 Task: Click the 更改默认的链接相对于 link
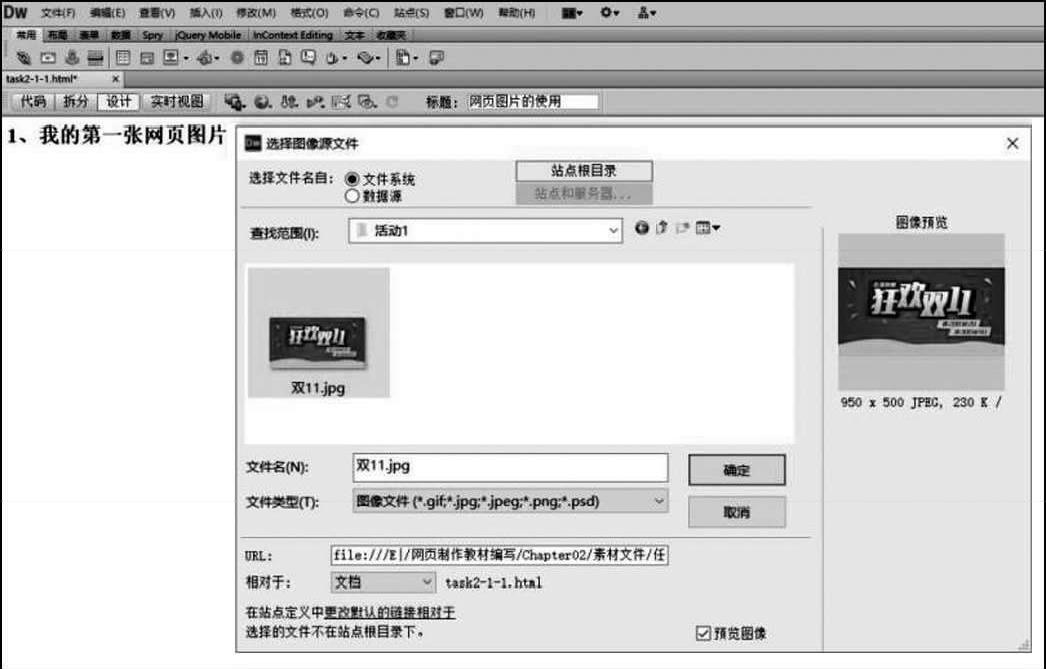pyautogui.click(x=390, y=612)
